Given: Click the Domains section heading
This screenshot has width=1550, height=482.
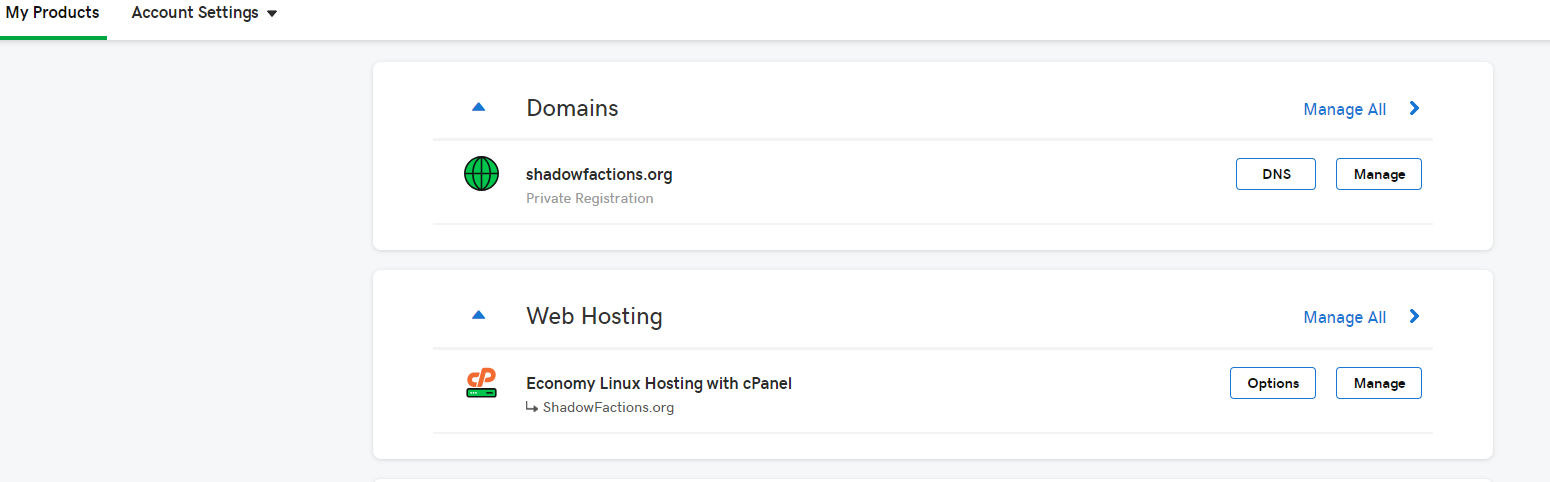Looking at the screenshot, I should (572, 108).
